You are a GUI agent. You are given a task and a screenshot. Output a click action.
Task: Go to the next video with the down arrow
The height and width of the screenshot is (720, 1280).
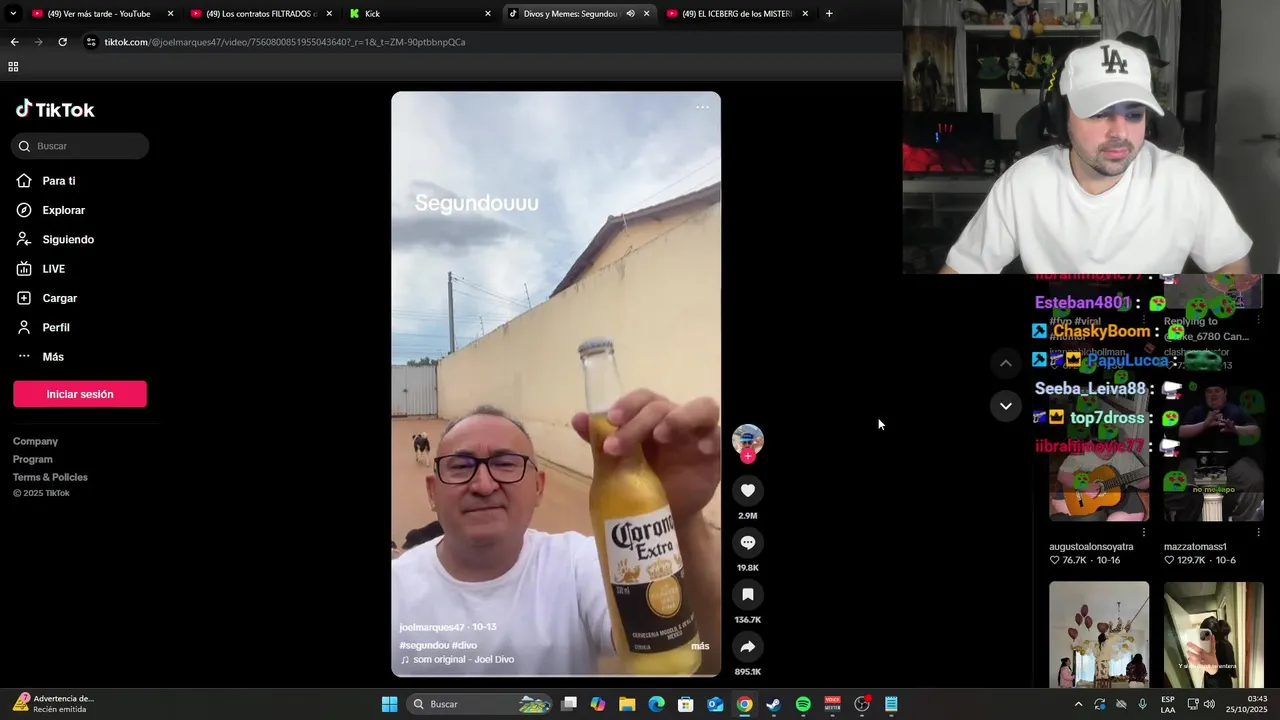pyautogui.click(x=1005, y=405)
